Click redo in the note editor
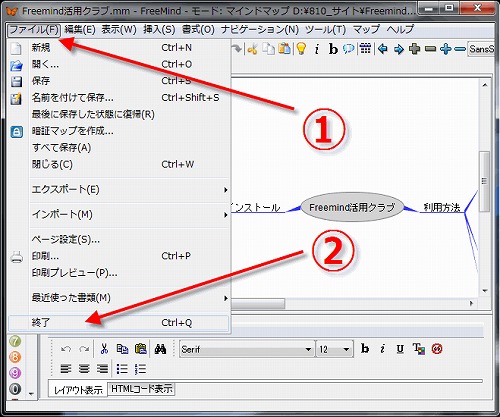 tap(84, 349)
